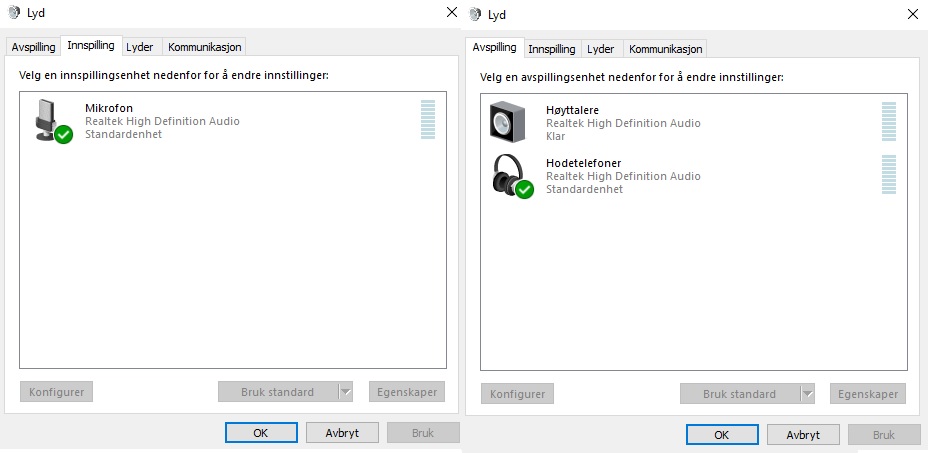Click Konfigurer in left window

coord(56,392)
